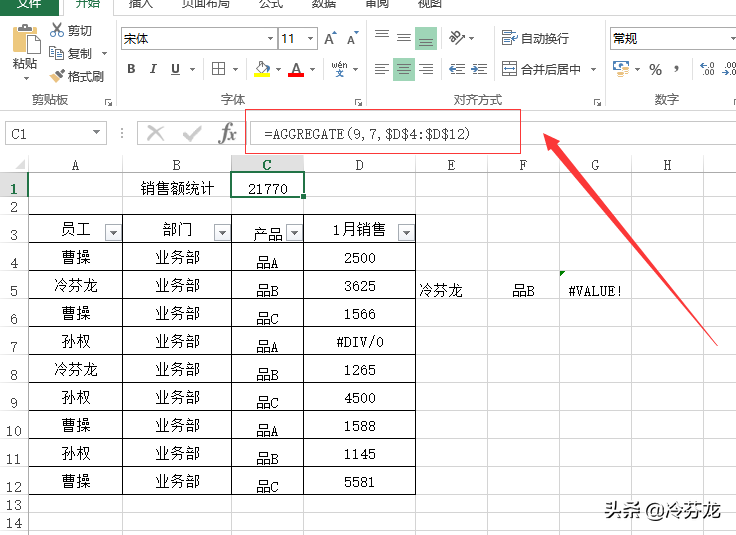Click the Select All corner triangle
The width and height of the screenshot is (736, 535).
point(20,164)
